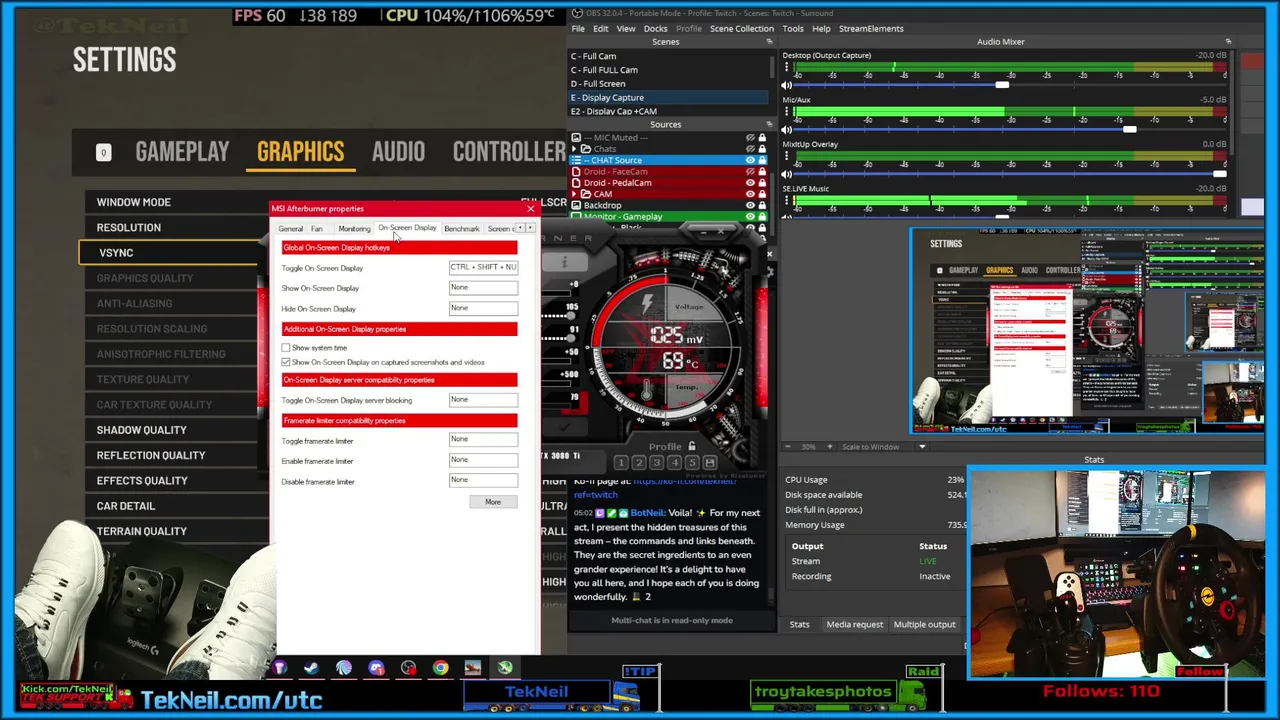
Task: Show the Droid - FaceCam source
Action: 750,172
